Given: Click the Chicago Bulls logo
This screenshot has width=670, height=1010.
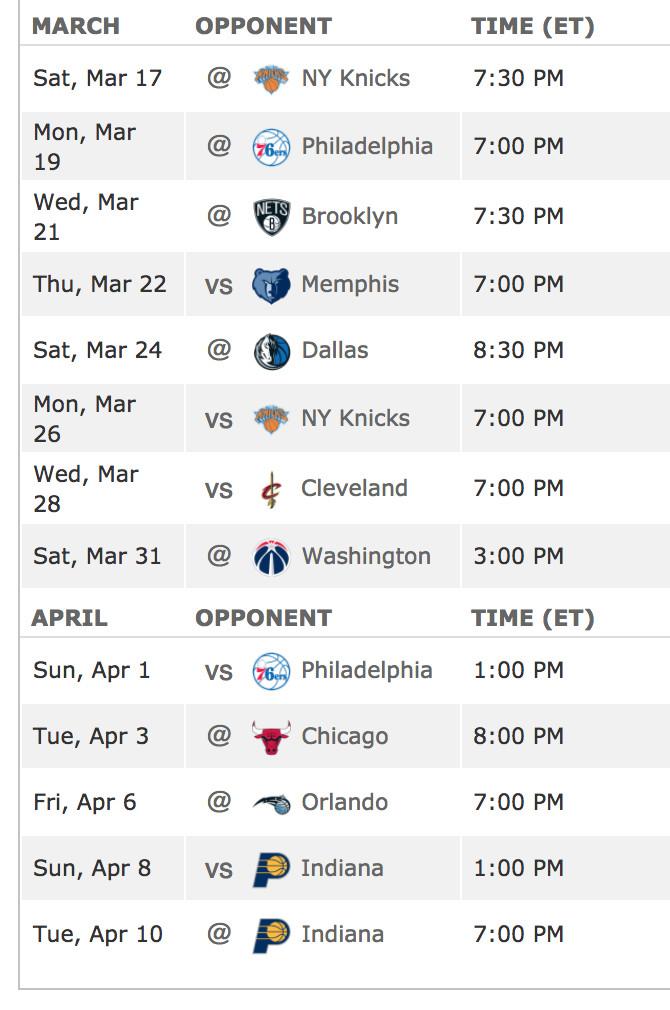Looking at the screenshot, I should click(271, 737).
